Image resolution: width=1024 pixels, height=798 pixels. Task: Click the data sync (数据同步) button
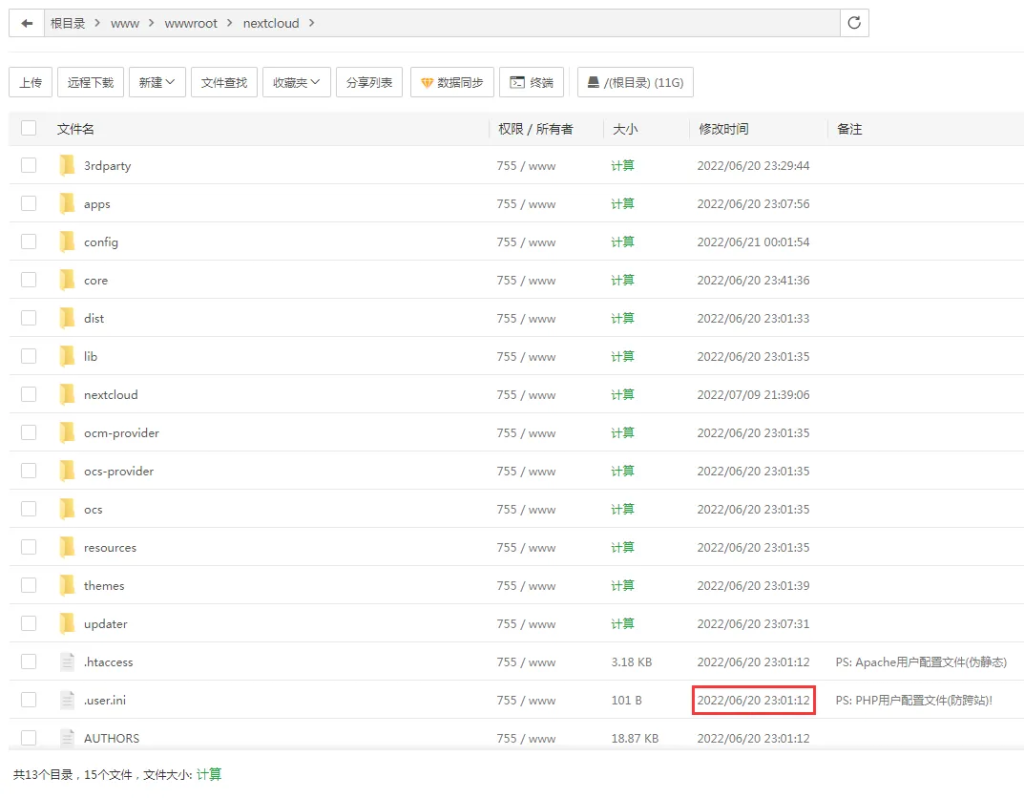click(x=452, y=83)
